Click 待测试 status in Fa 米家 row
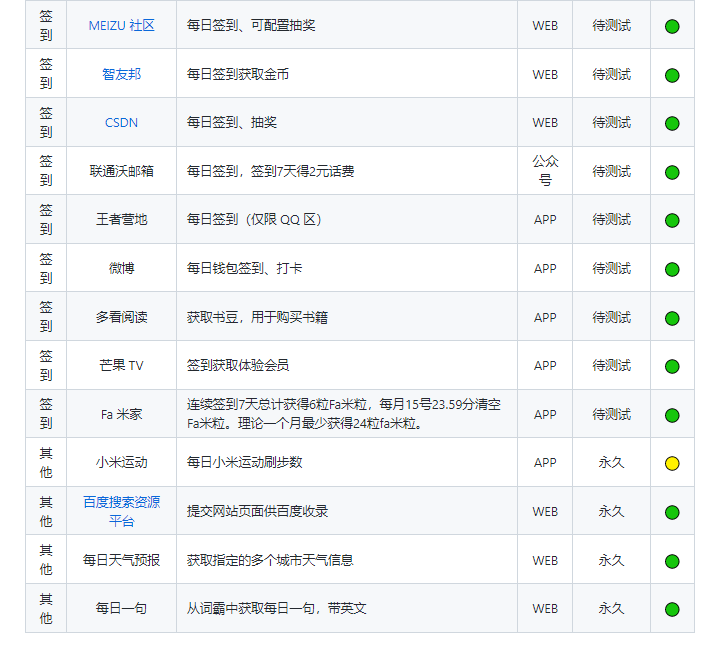The image size is (719, 645). point(611,414)
